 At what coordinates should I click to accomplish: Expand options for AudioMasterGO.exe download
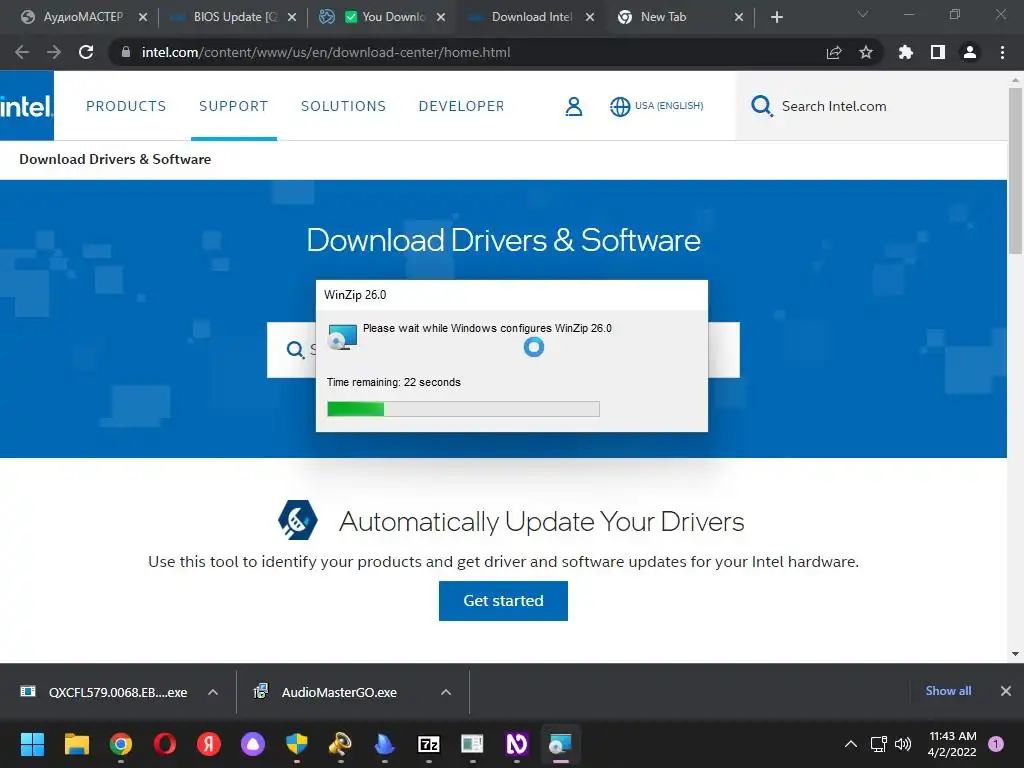point(446,692)
